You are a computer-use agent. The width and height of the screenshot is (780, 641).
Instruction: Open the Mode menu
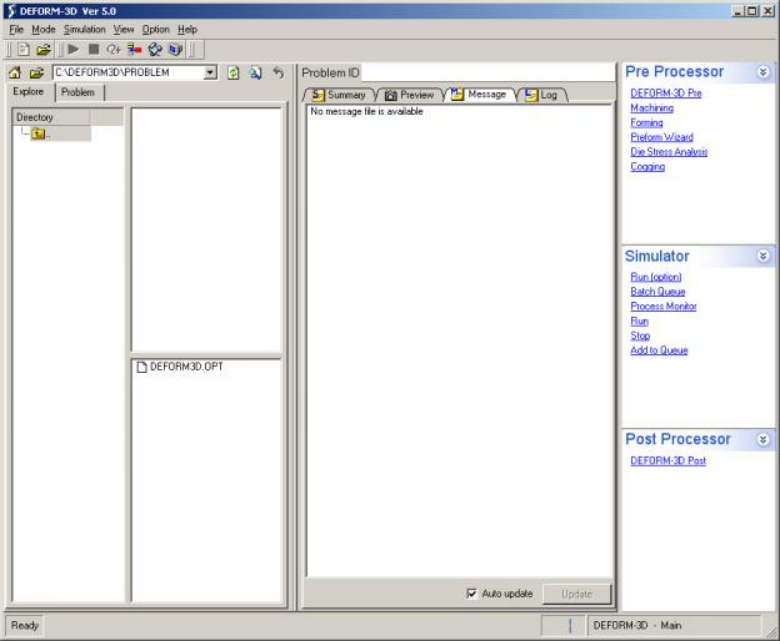(43, 29)
